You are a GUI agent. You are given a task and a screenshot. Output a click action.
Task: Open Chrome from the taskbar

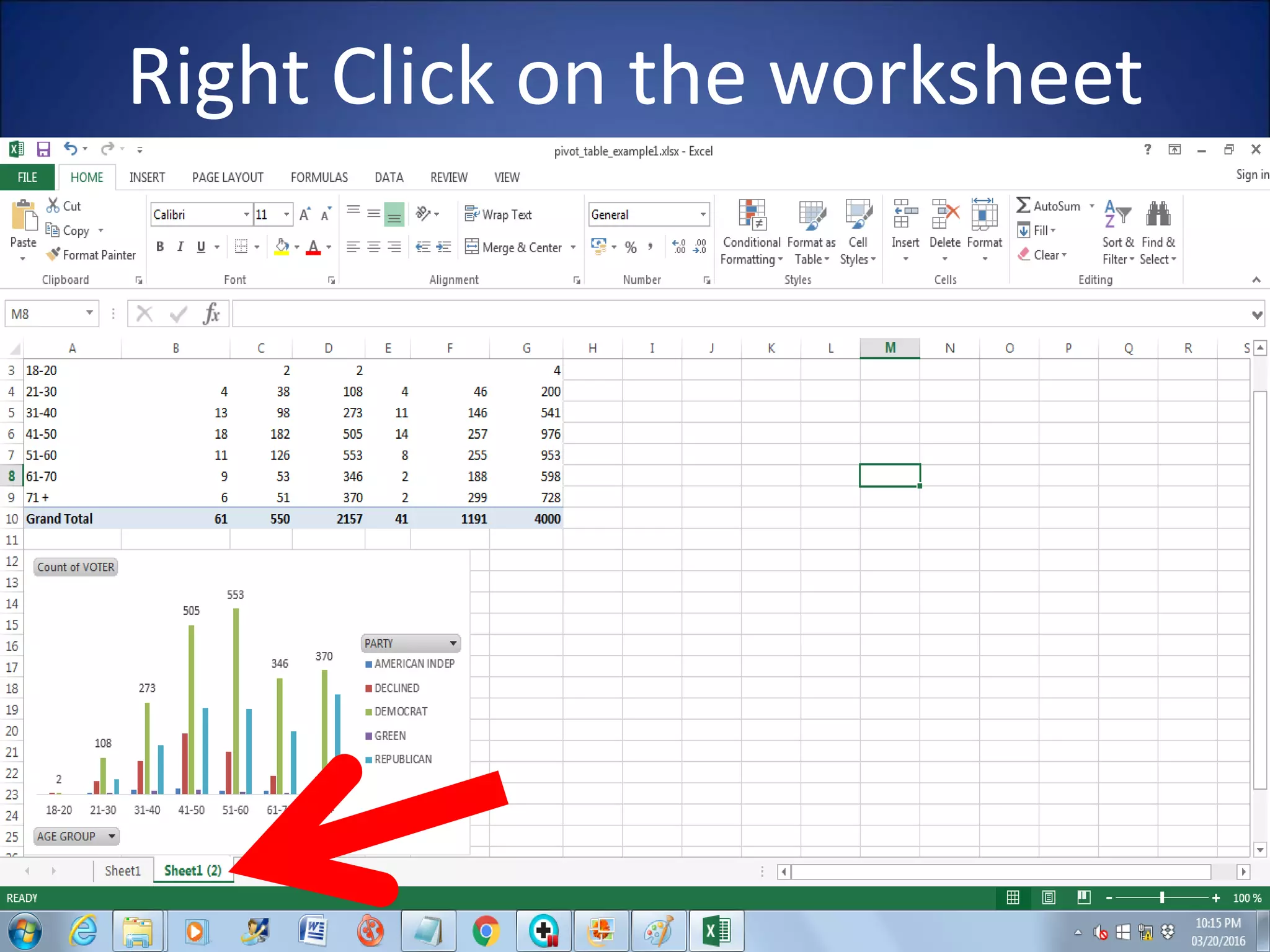pos(486,931)
